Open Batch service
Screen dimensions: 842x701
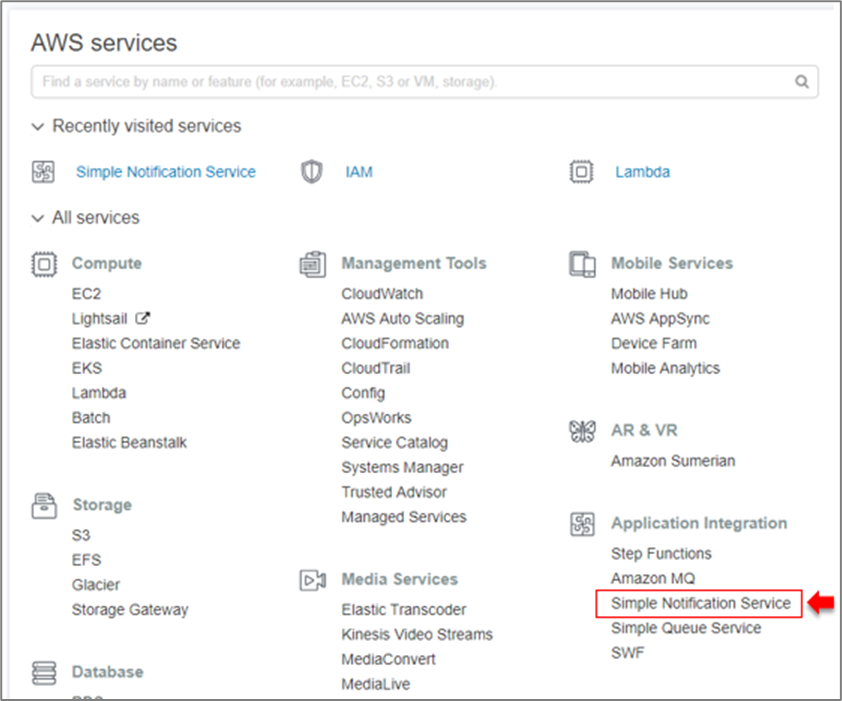pyautogui.click(x=91, y=417)
